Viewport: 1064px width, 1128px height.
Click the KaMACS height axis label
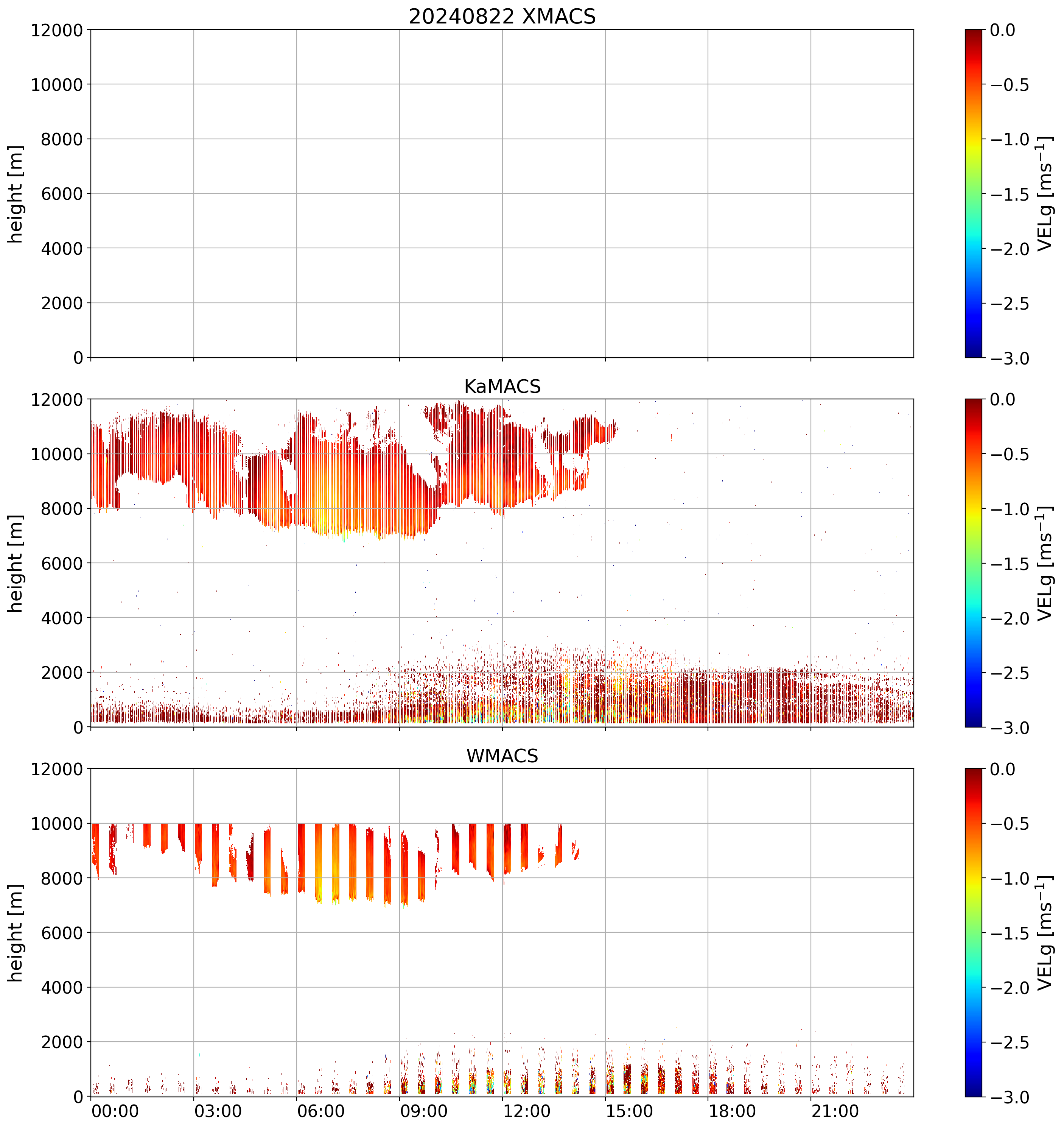[16, 564]
